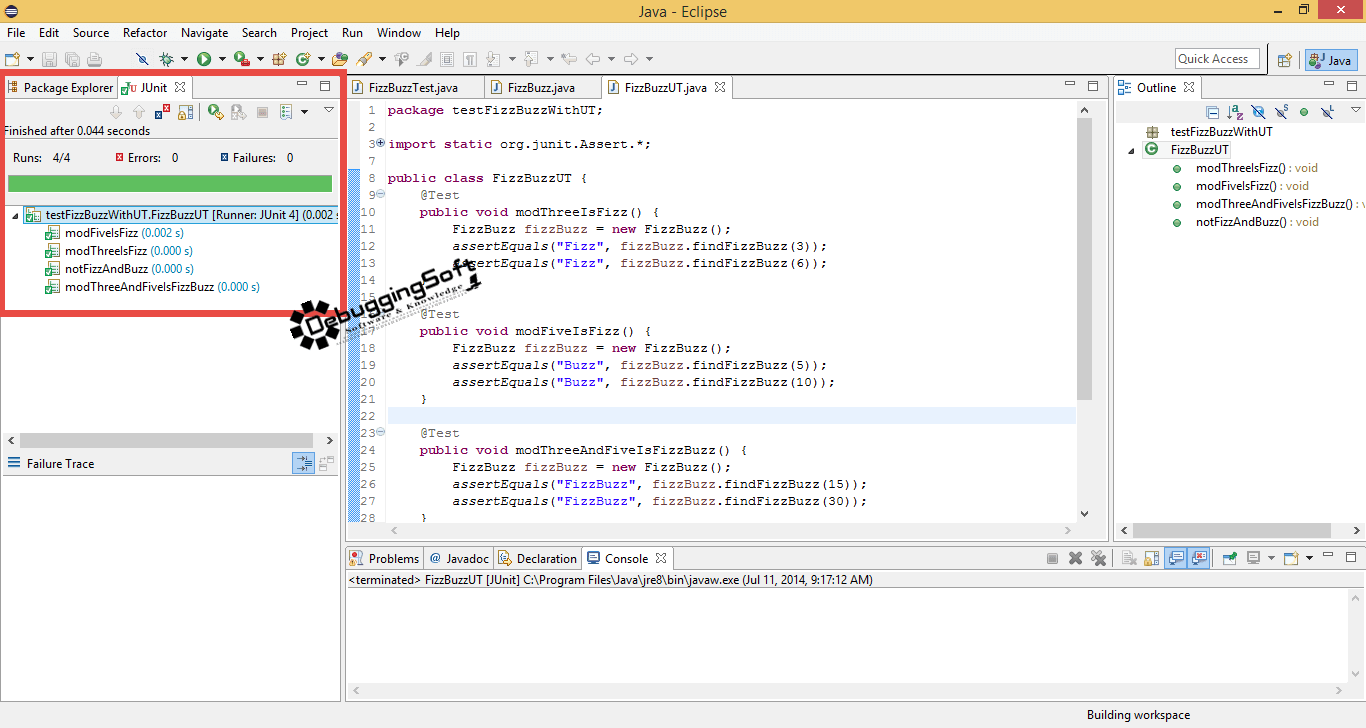Switch to the Java perspective button
This screenshot has height=728, width=1366.
[x=1330, y=59]
